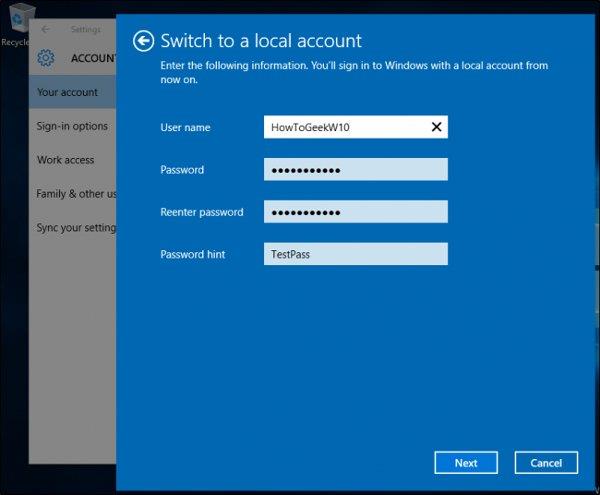Clear the User name field with X
The image size is (600, 495).
(x=436, y=127)
